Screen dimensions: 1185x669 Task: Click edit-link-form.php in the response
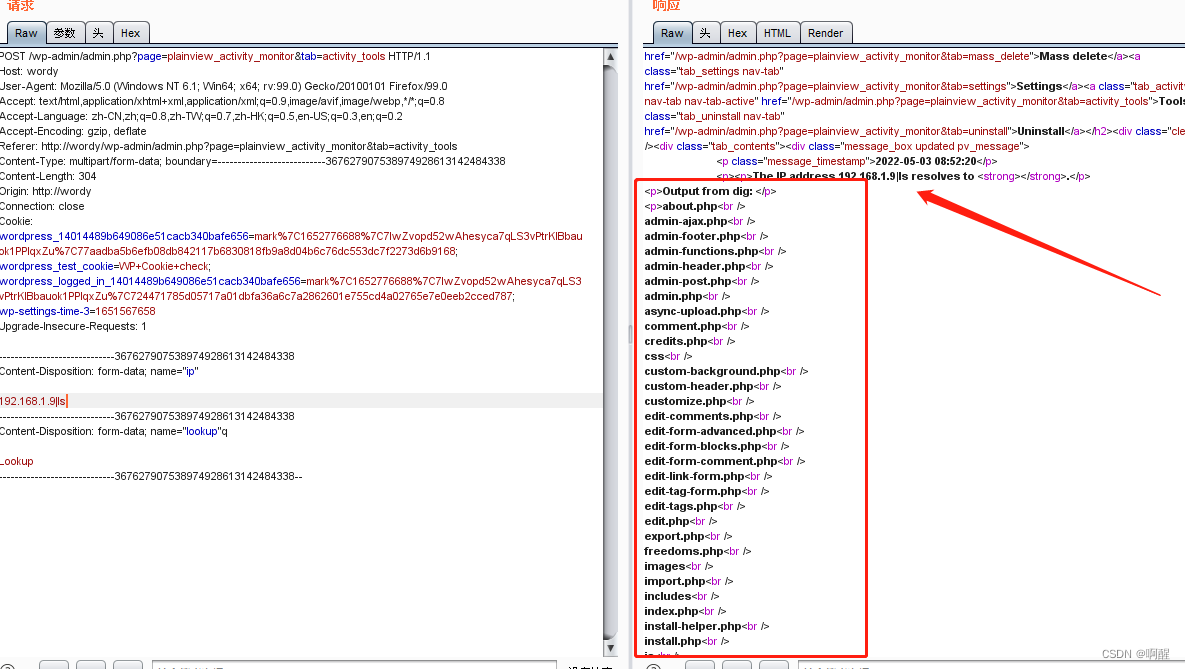[x=695, y=476]
